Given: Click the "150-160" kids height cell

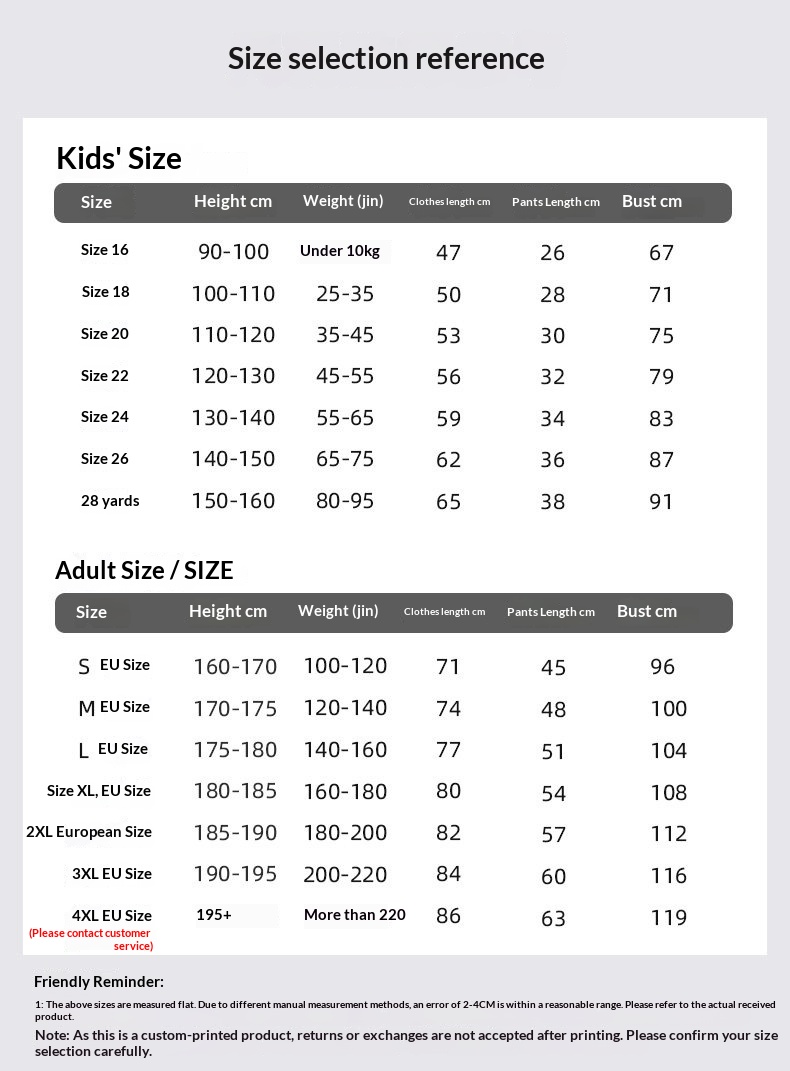Looking at the screenshot, I should pos(233,501).
